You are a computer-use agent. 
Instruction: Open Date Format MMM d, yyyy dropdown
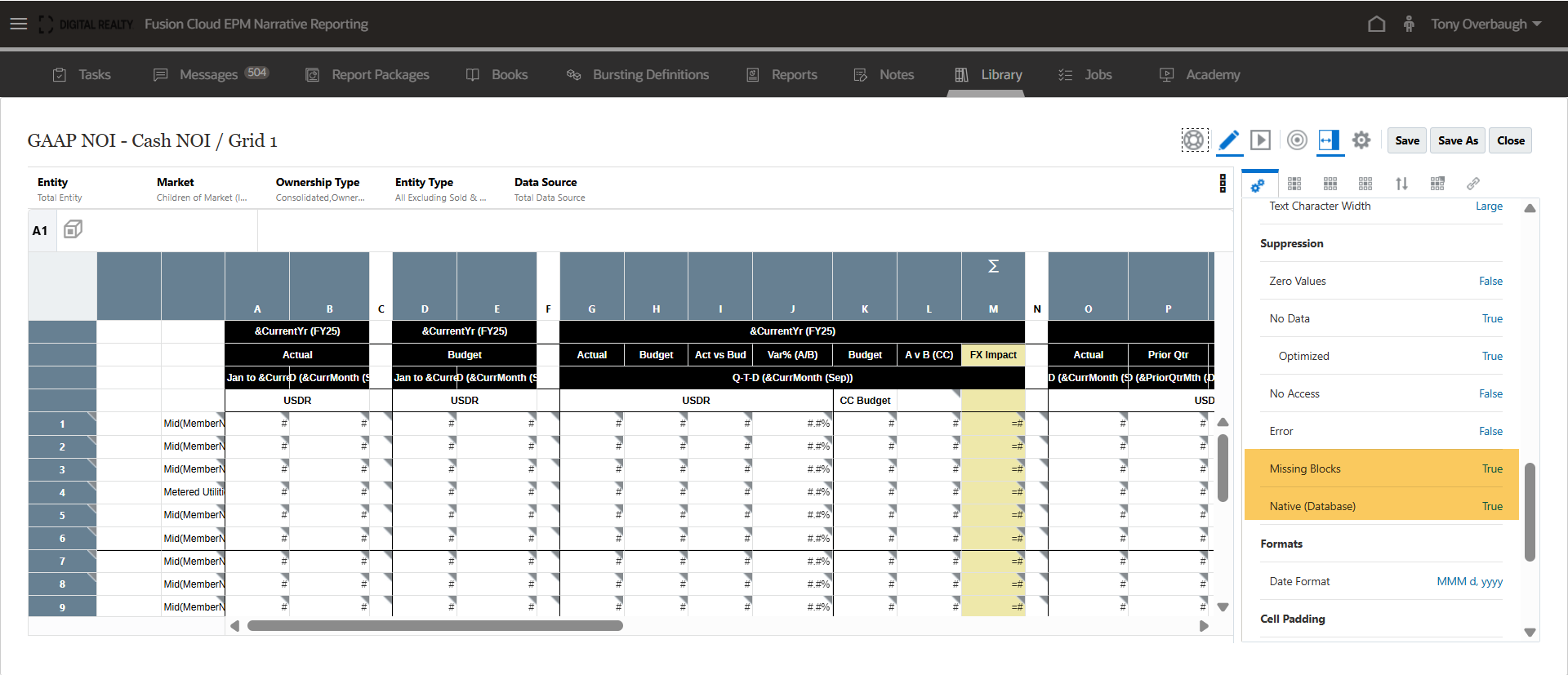tap(1469, 581)
